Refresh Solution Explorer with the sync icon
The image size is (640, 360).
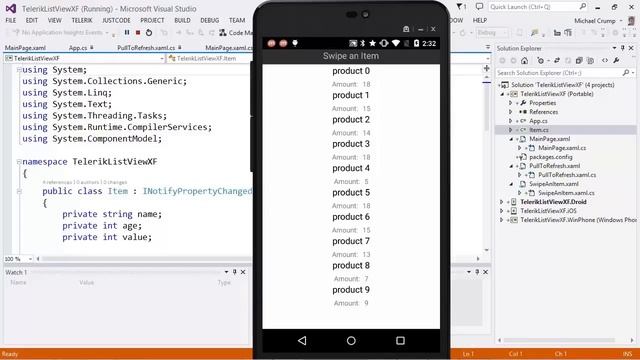coord(556,61)
